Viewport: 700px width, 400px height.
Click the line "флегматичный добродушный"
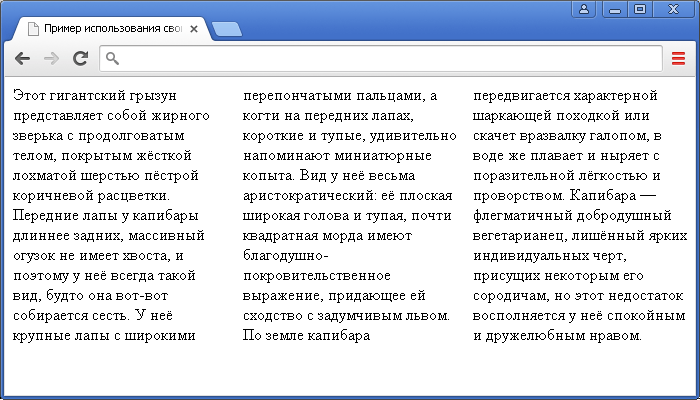pyautogui.click(x=572, y=216)
